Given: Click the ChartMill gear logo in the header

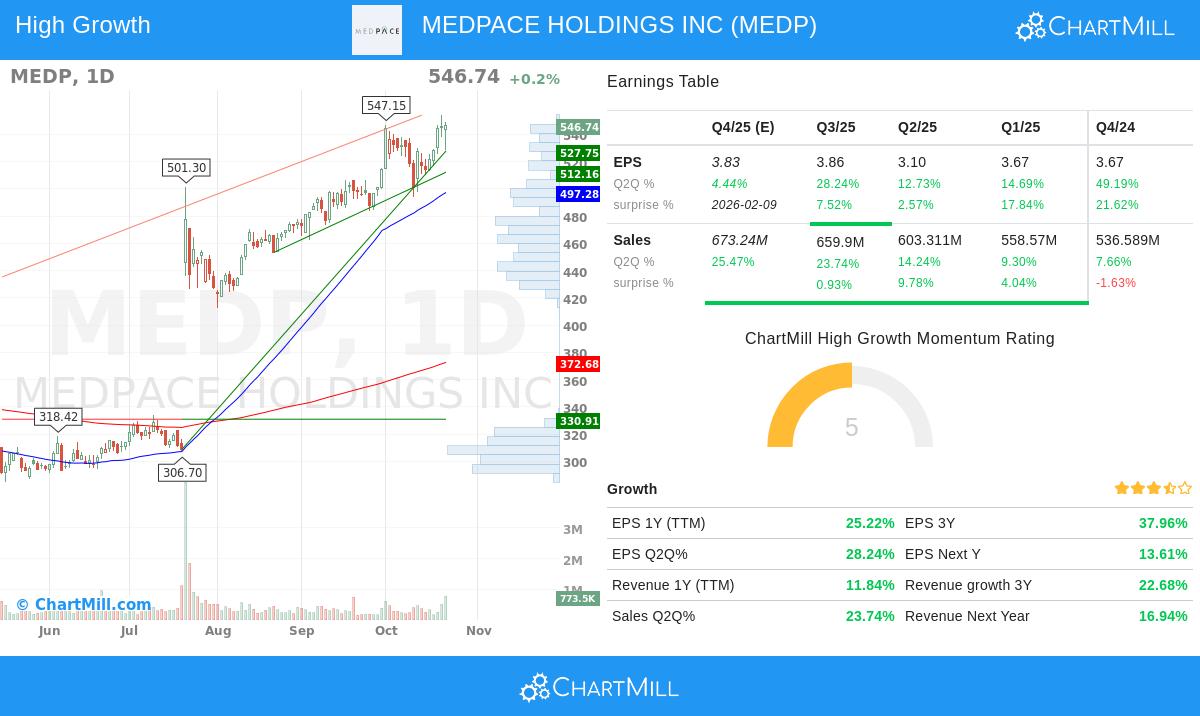Looking at the screenshot, I should point(1029,26).
